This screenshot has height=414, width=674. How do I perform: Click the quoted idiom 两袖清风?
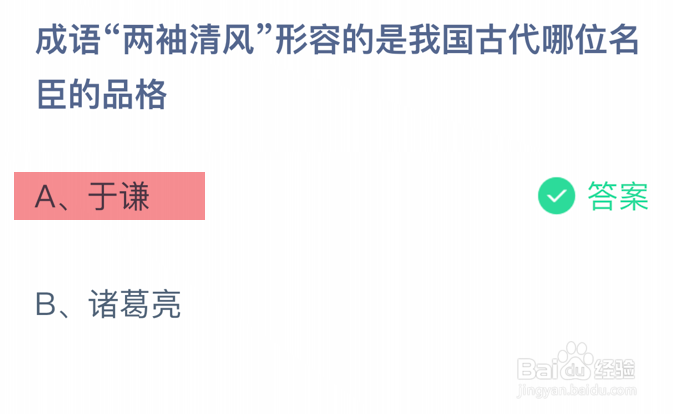(x=188, y=40)
